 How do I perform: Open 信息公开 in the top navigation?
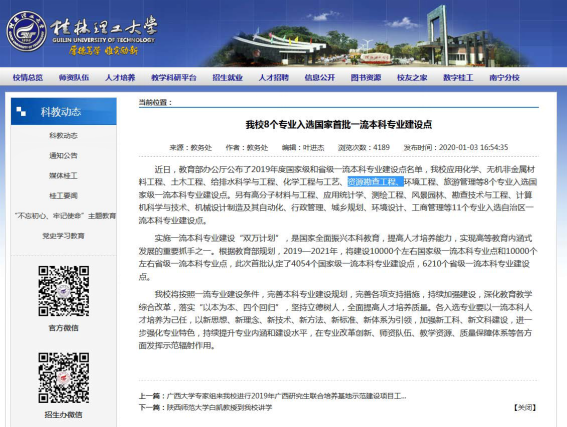320,77
